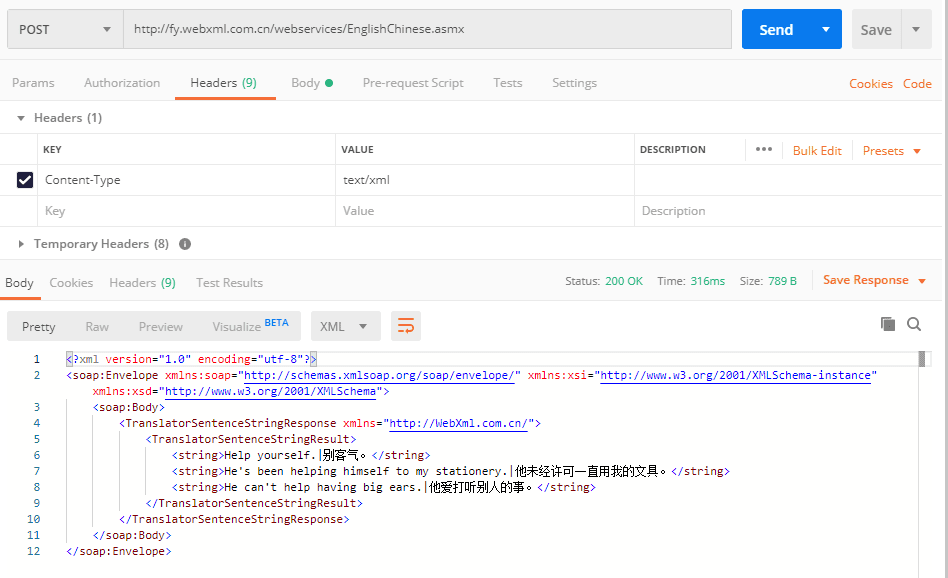The image size is (948, 578).
Task: Open the request Body tab
Action: pos(312,83)
